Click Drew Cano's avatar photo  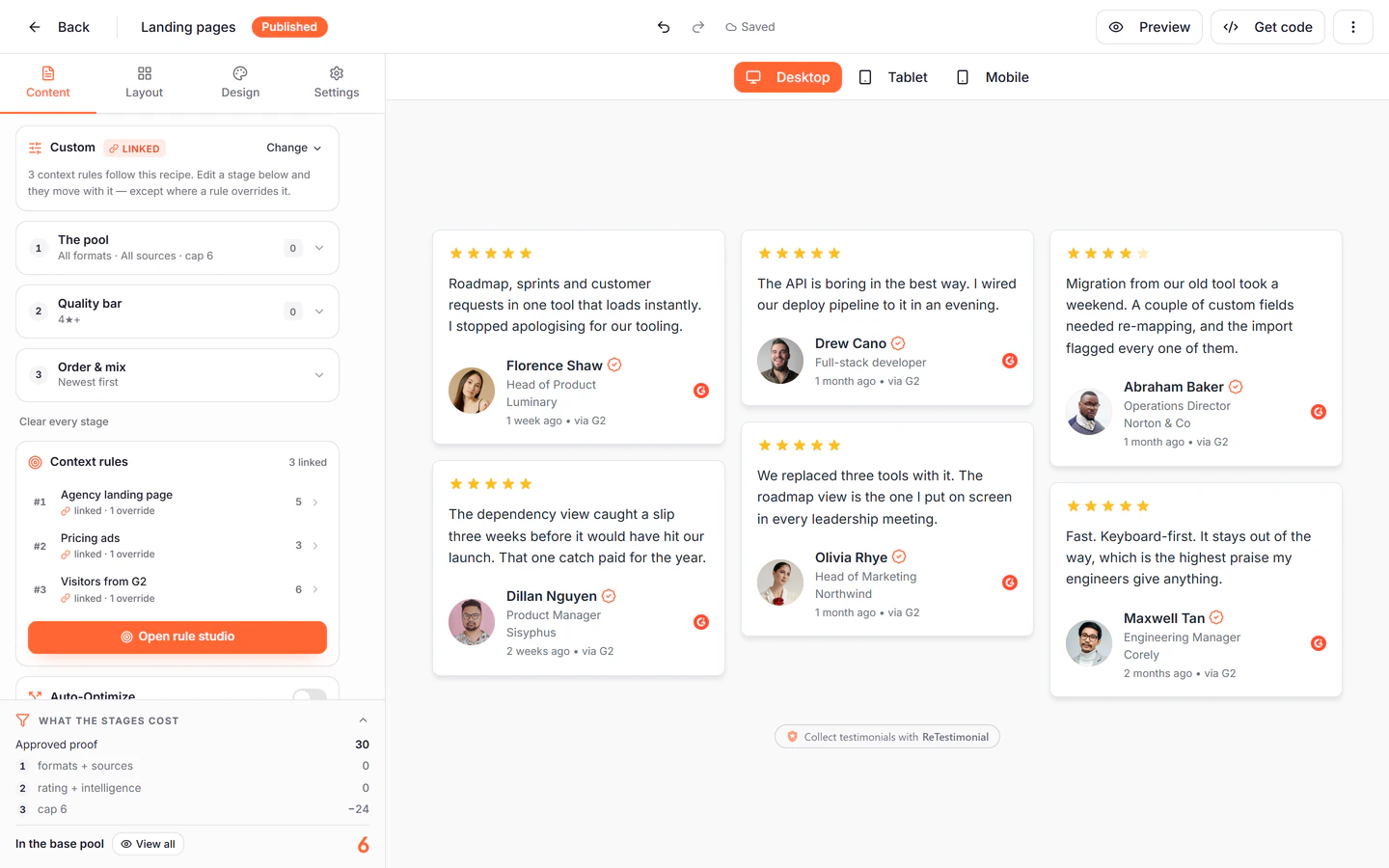(x=780, y=361)
